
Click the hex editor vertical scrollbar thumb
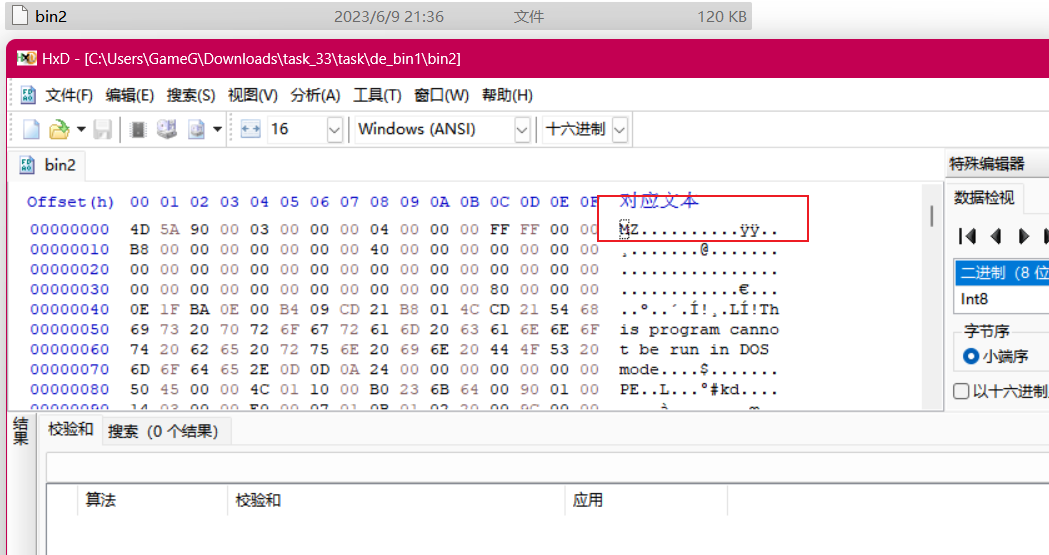click(931, 216)
